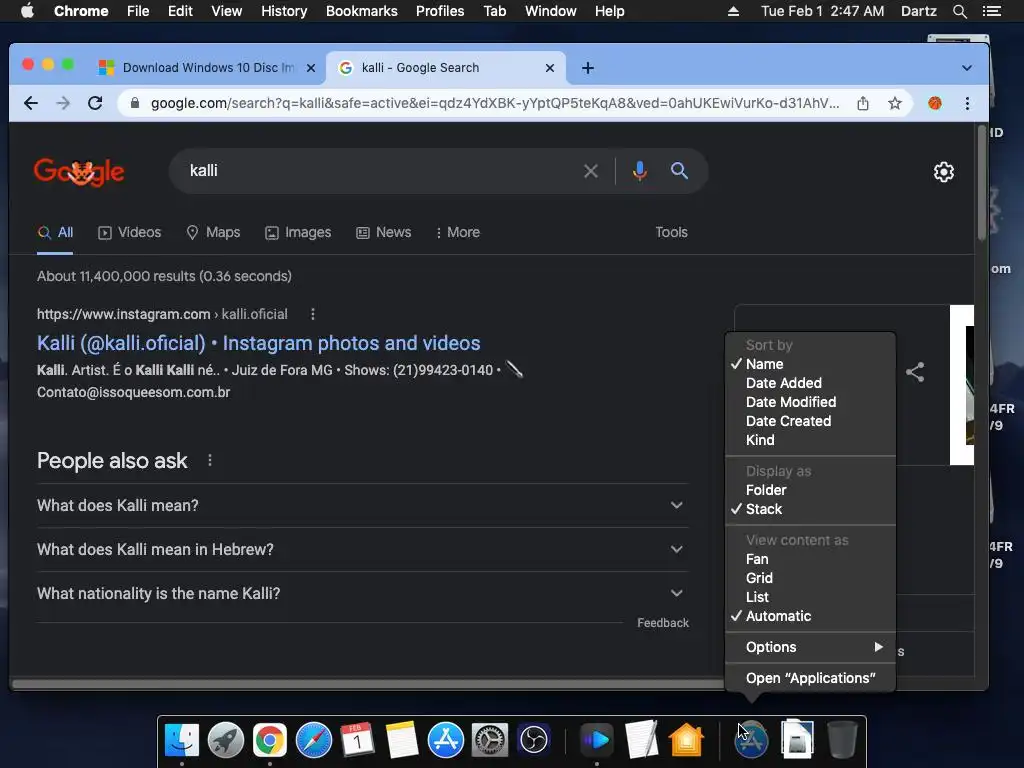Sort stack by Date Added
This screenshot has width=1024, height=768.
click(x=810, y=383)
